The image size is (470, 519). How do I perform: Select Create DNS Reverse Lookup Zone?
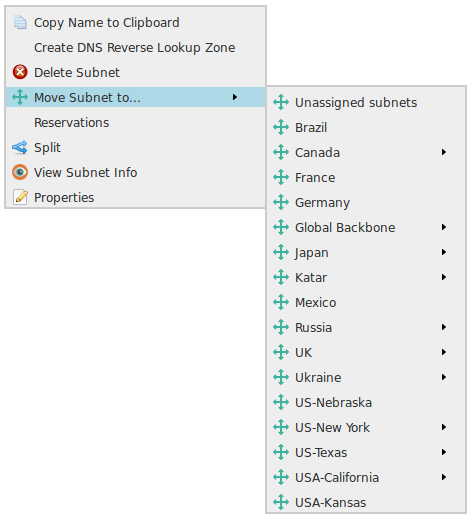coord(136,47)
